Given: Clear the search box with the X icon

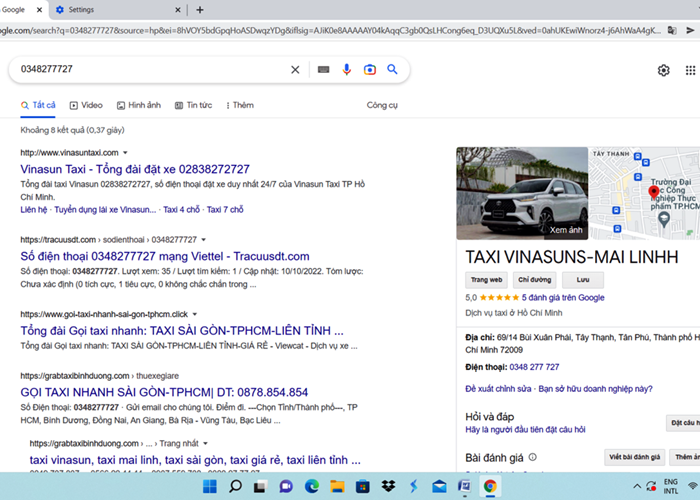Looking at the screenshot, I should [x=295, y=70].
